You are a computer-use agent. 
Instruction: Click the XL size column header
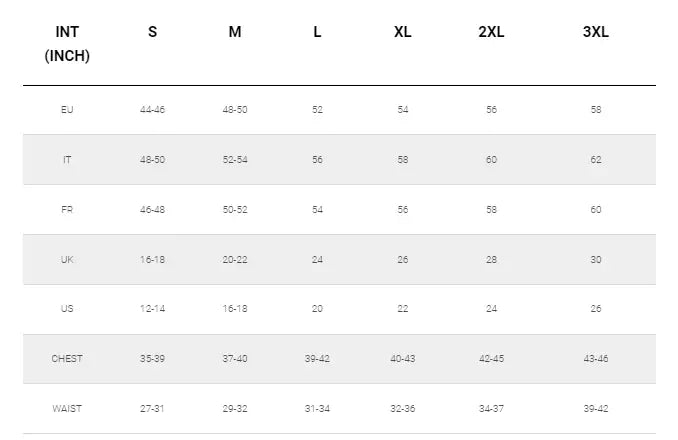402,32
